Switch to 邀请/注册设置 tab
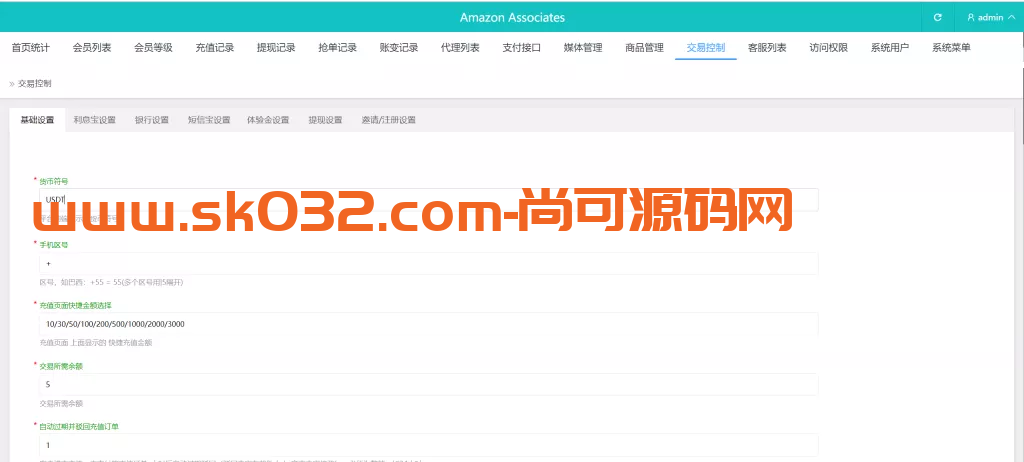 [389, 120]
